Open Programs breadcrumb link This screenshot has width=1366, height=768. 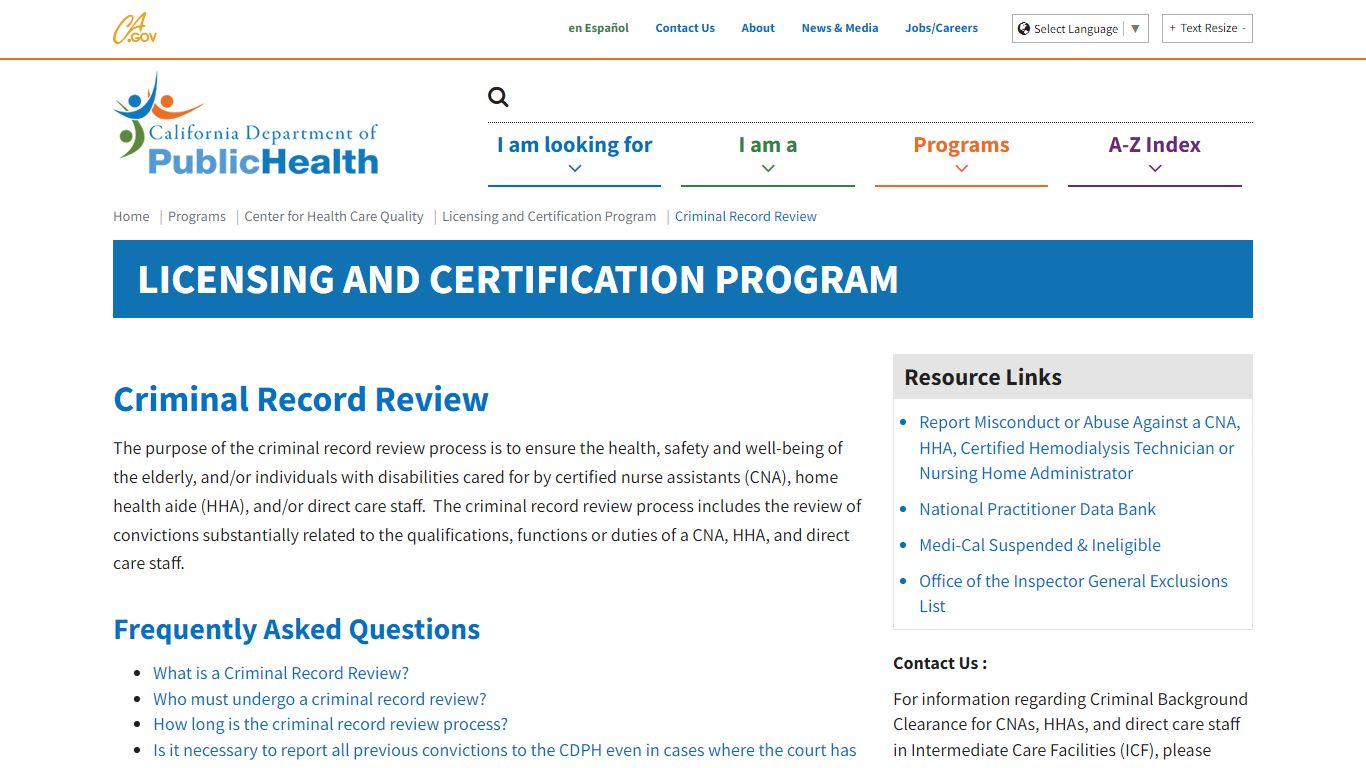(197, 216)
